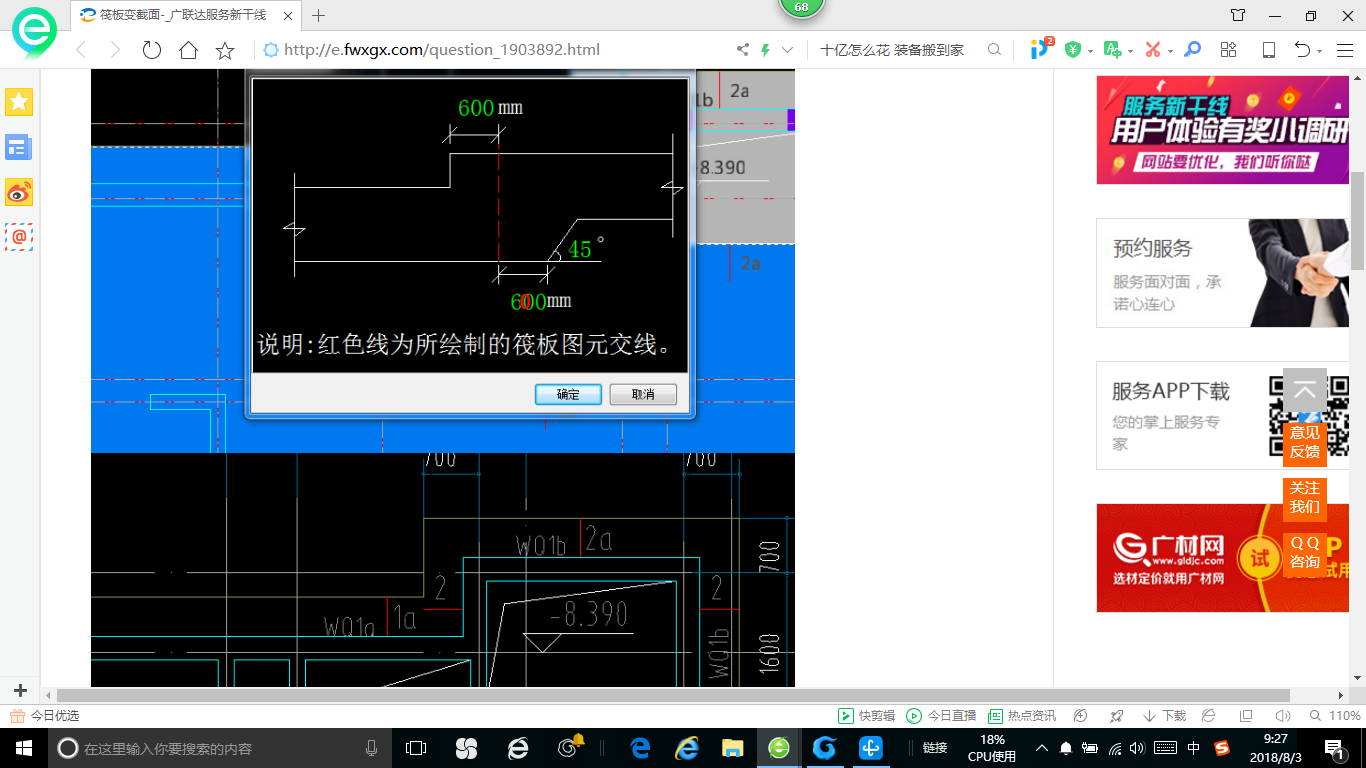1366x768 pixels.
Task: Click the sidebar add plus button
Action: (19, 690)
